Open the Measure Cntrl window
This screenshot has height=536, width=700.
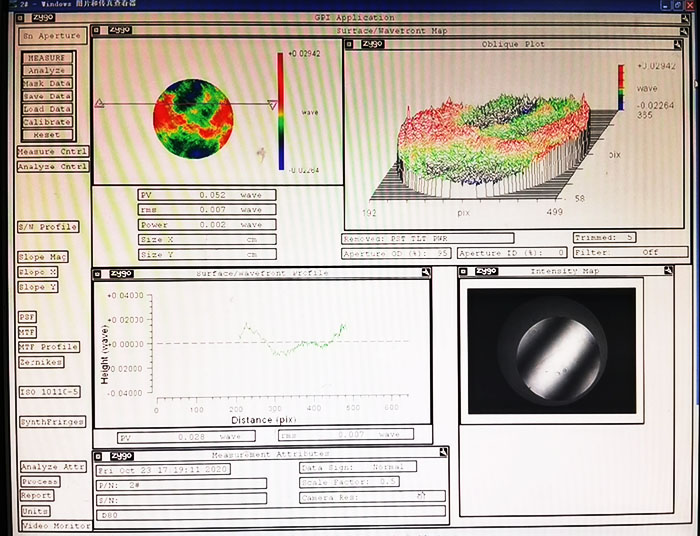pos(52,152)
